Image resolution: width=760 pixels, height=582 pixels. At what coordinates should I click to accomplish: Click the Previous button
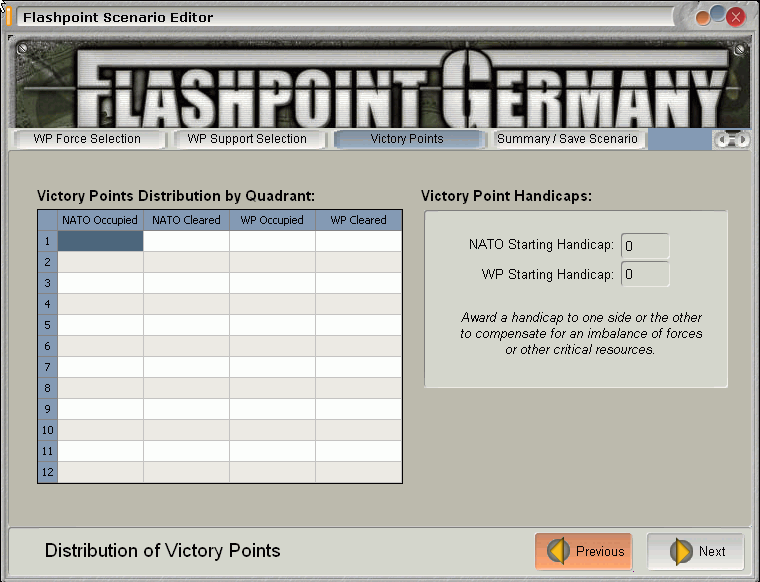pyautogui.click(x=584, y=551)
